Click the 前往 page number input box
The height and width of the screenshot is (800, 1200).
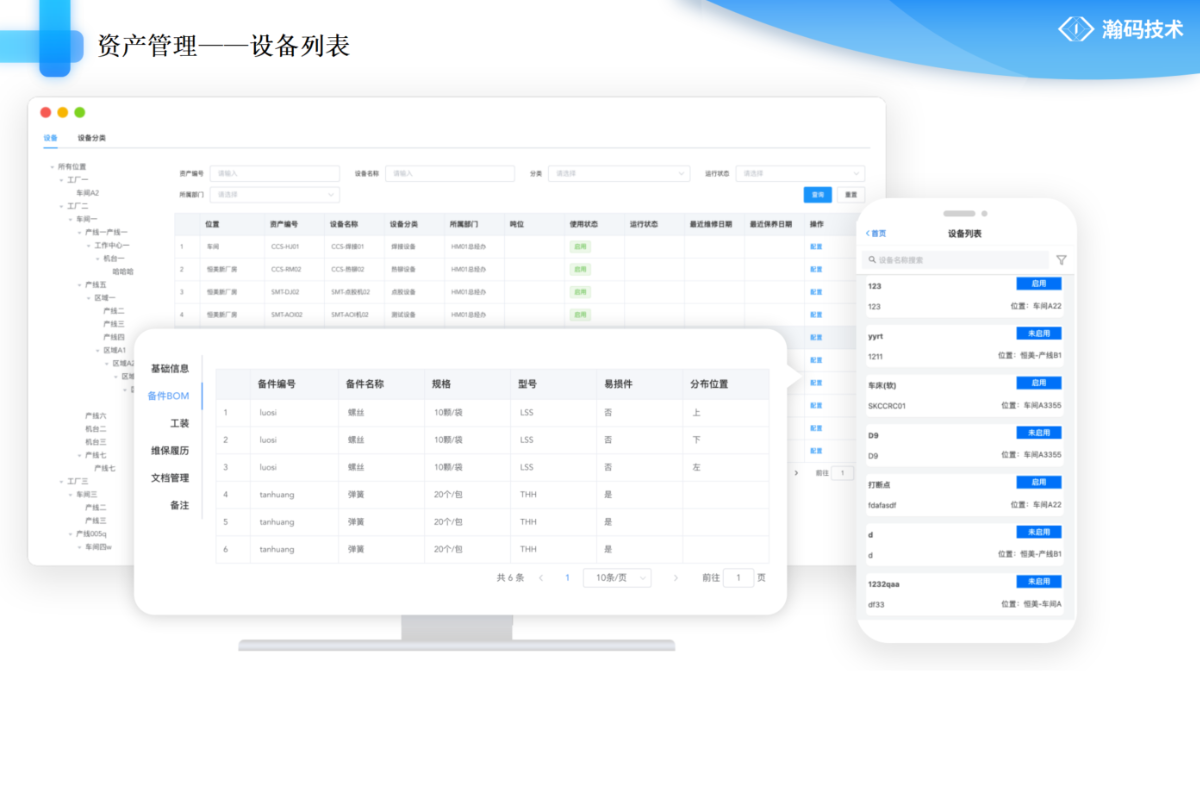(x=738, y=577)
